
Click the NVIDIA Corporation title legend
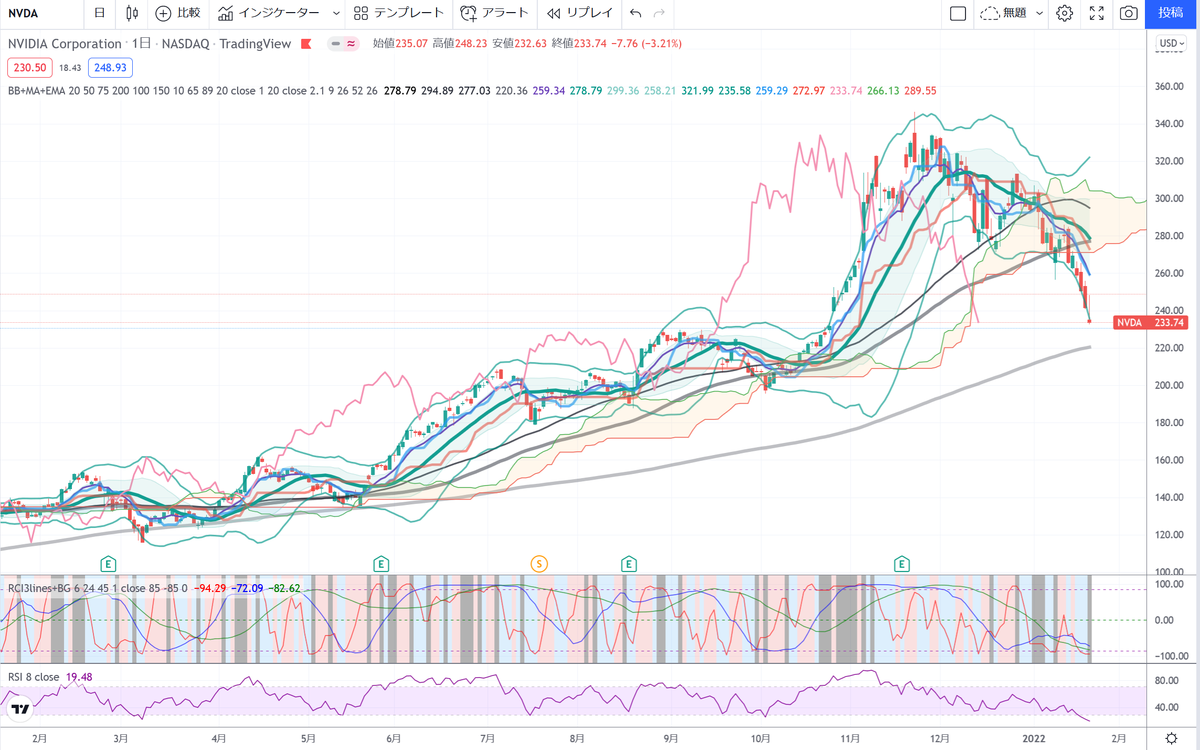coord(65,44)
